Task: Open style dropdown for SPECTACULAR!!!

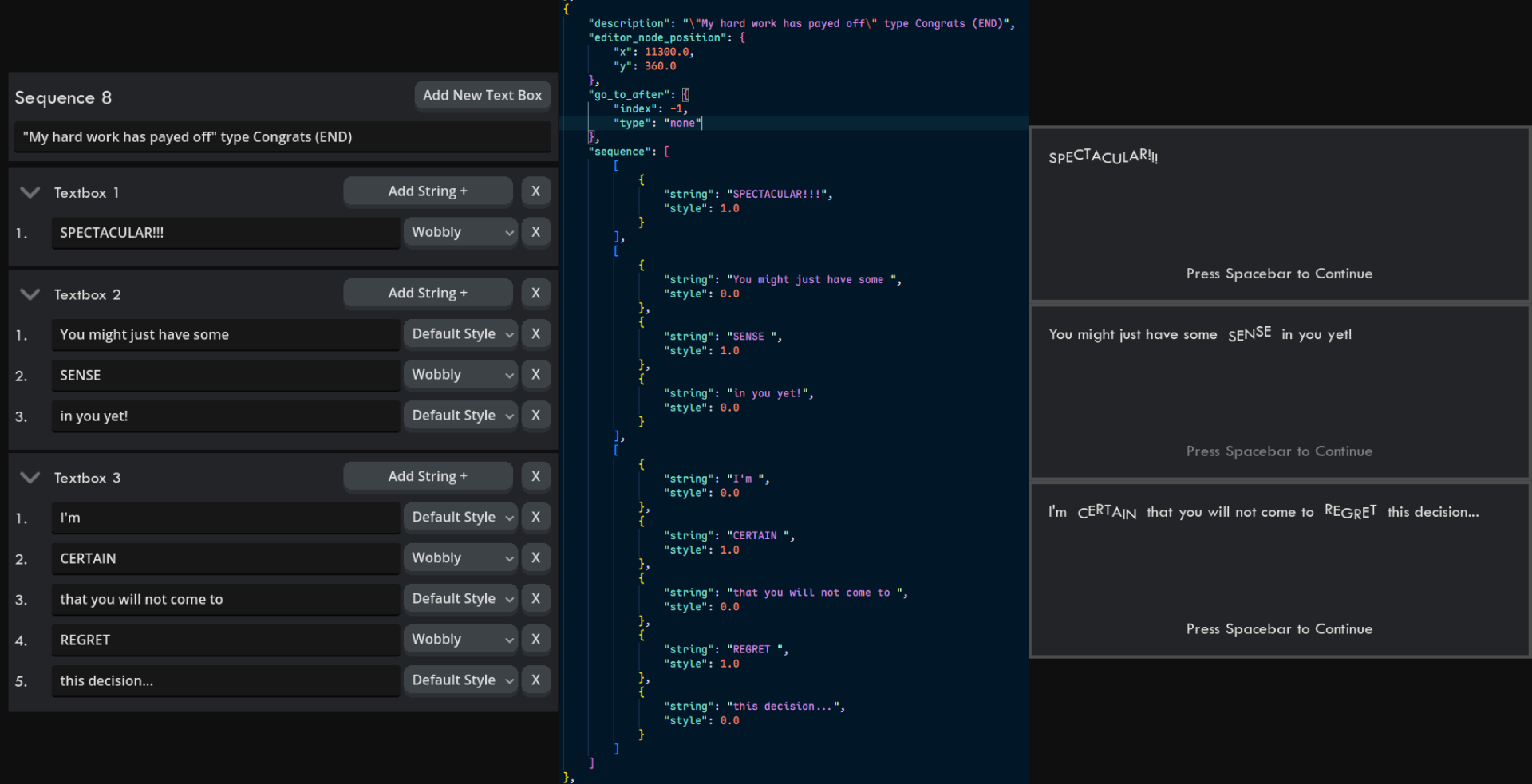Action: coord(460,232)
